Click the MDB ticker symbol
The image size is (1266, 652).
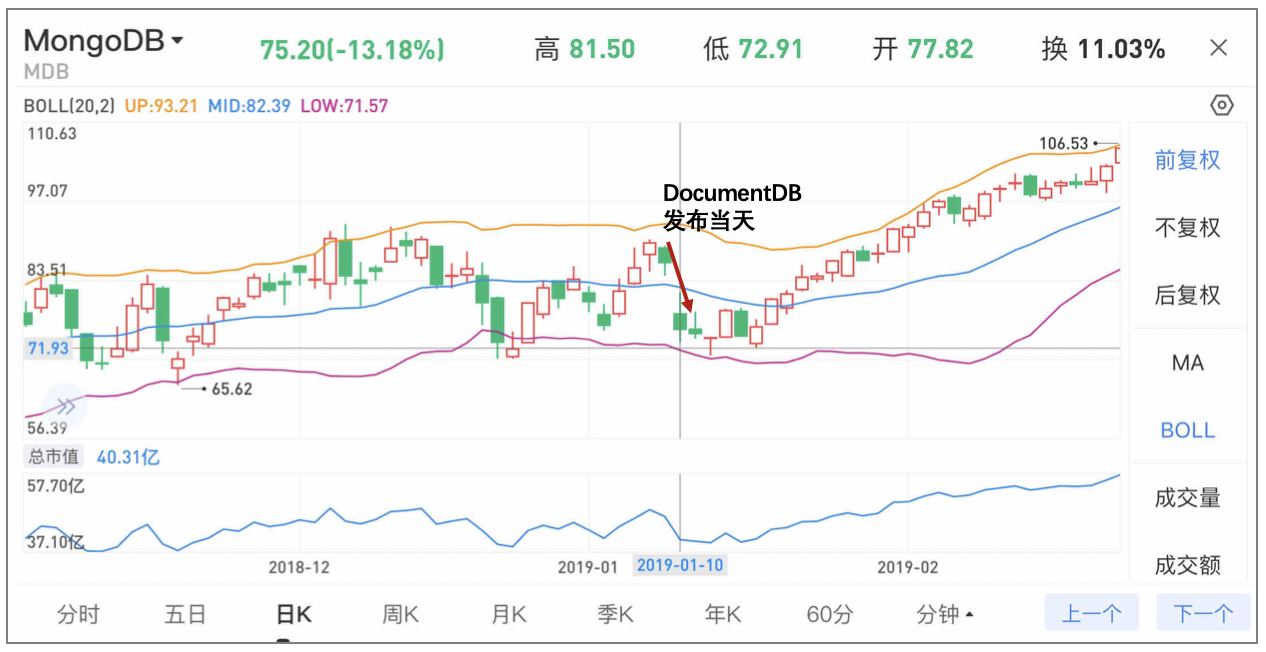pos(46,72)
